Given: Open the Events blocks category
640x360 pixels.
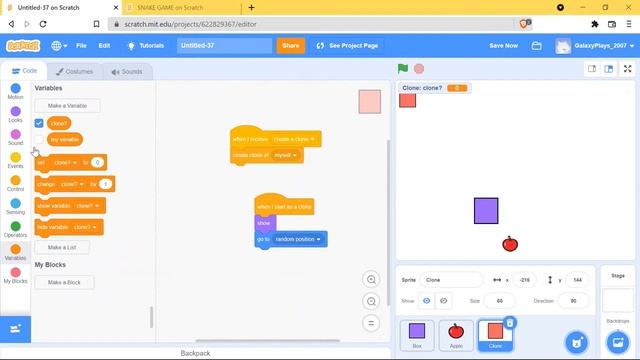Looking at the screenshot, I should (16, 160).
